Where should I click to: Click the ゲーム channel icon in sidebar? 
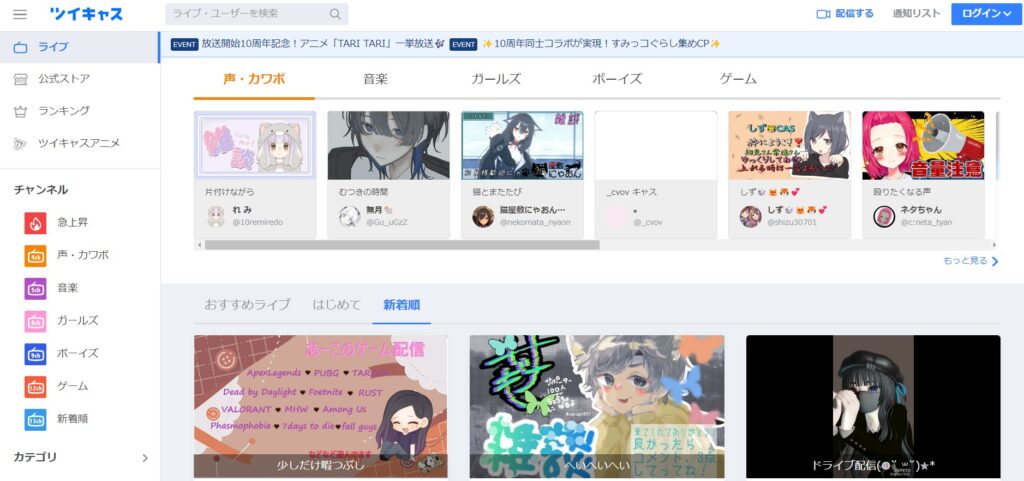tap(35, 387)
